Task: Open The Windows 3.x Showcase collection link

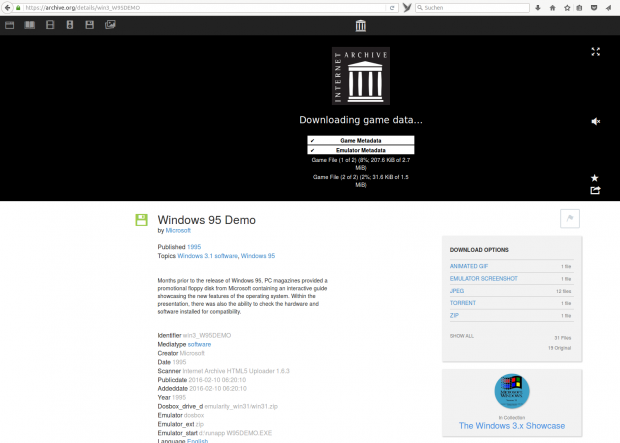Action: [512, 426]
